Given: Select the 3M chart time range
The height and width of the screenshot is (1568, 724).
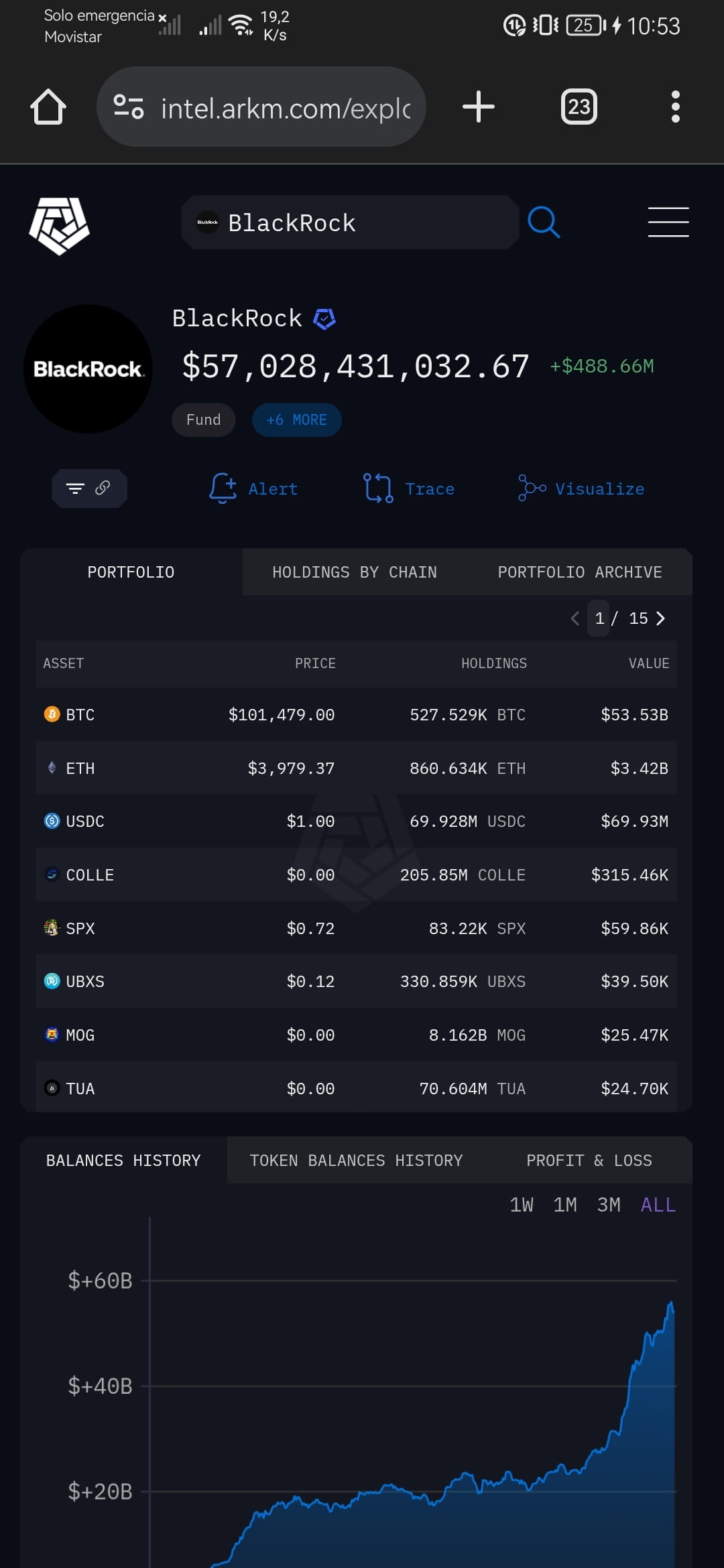Looking at the screenshot, I should [x=609, y=1204].
